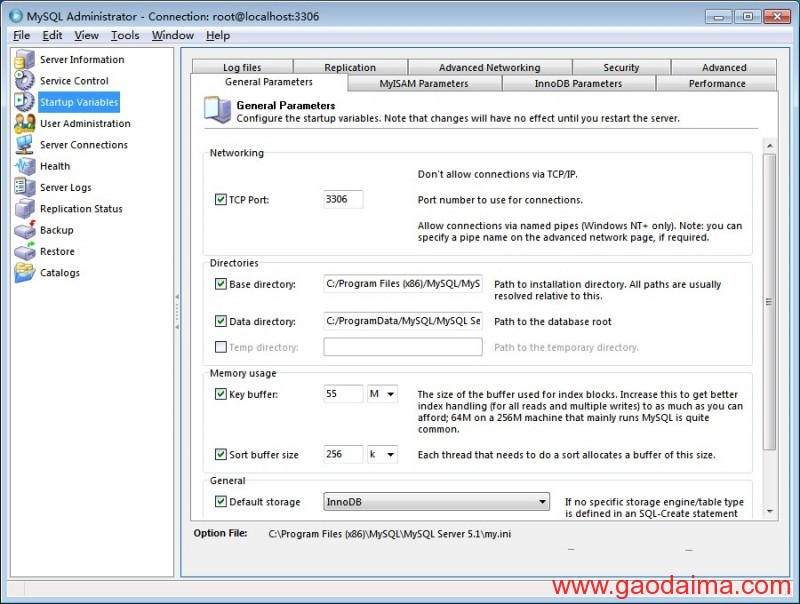Screen dimensions: 800x604
Task: Click the Key buffer value field
Action: click(343, 394)
